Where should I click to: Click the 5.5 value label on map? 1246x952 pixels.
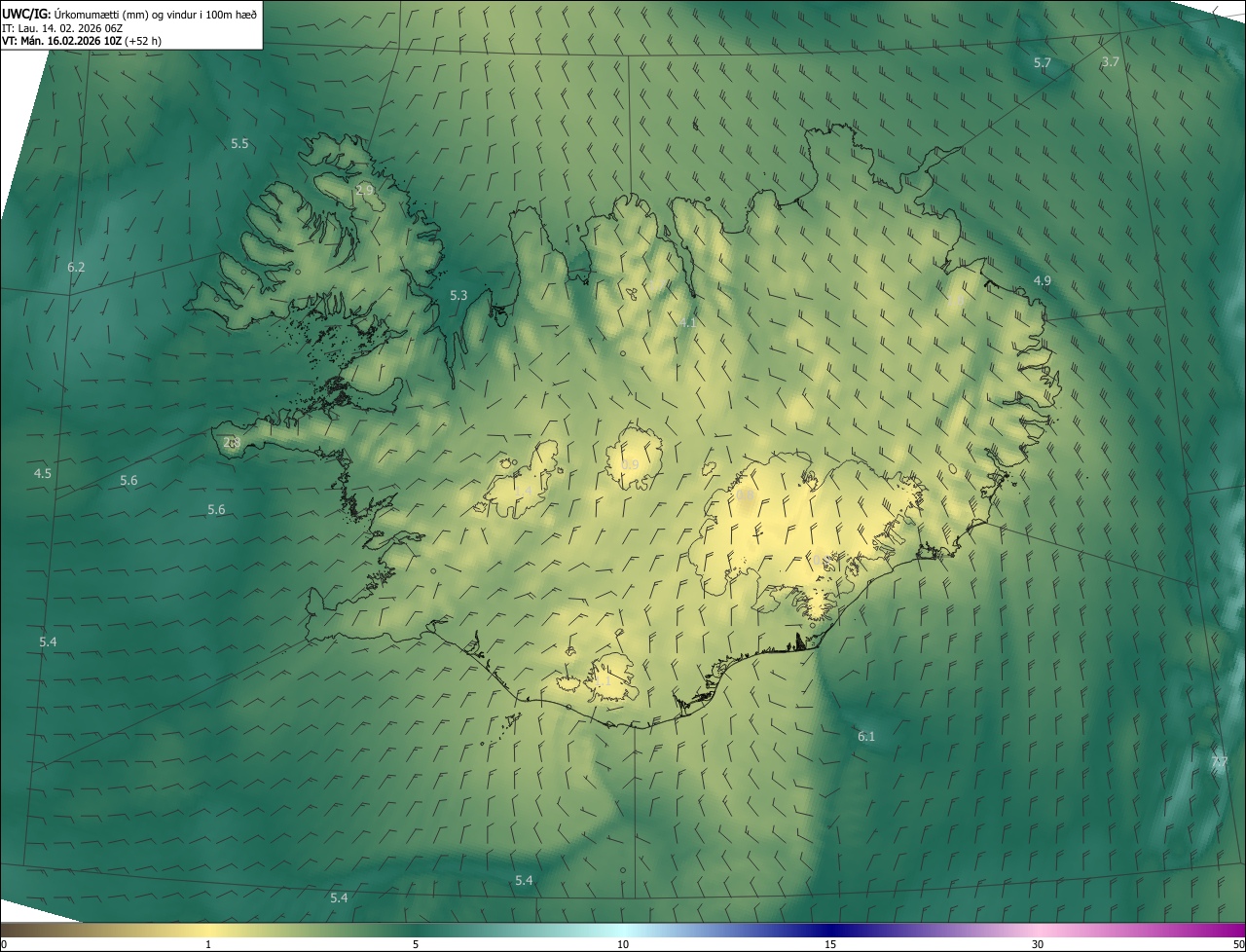(239, 143)
